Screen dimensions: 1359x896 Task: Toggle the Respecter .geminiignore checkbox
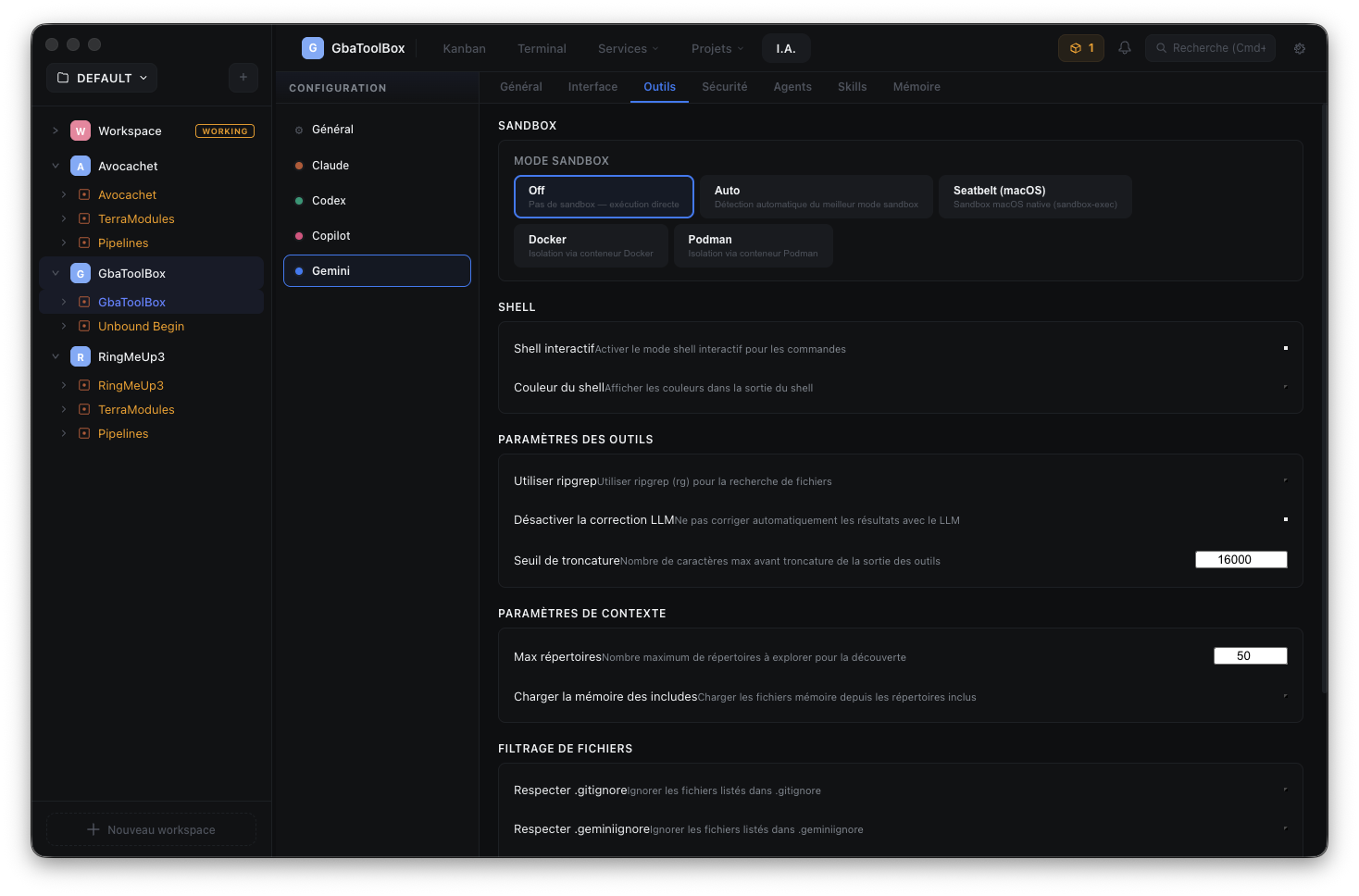click(1286, 828)
